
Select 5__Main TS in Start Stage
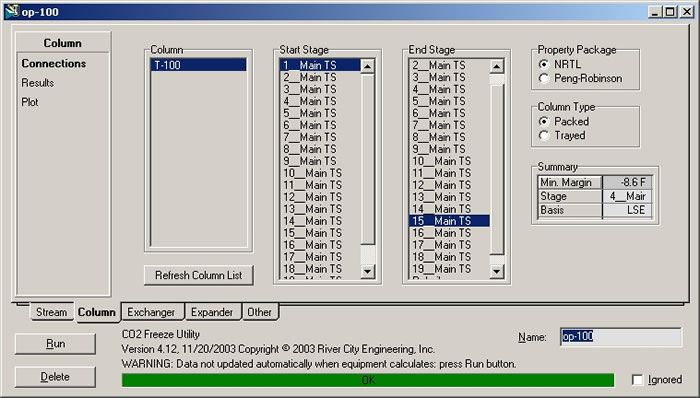point(320,113)
